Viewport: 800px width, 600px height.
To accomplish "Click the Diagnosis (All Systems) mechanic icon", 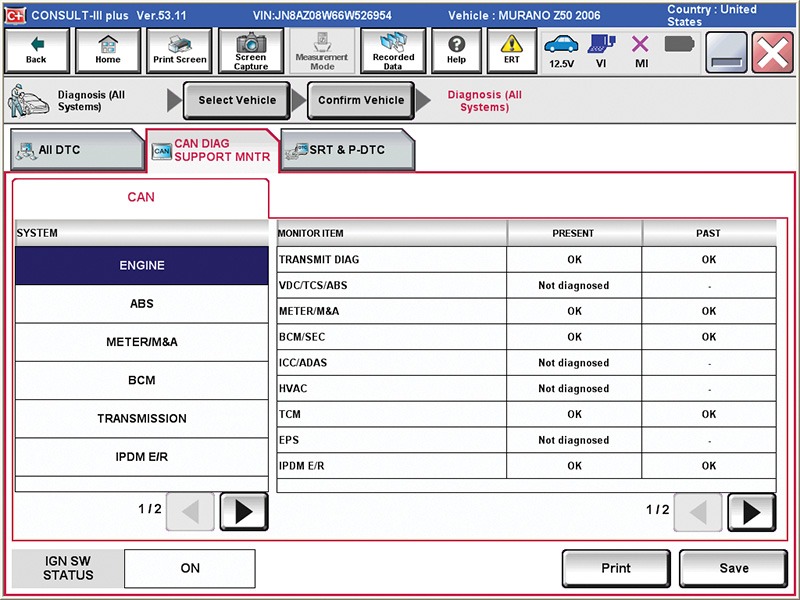I will (x=28, y=101).
